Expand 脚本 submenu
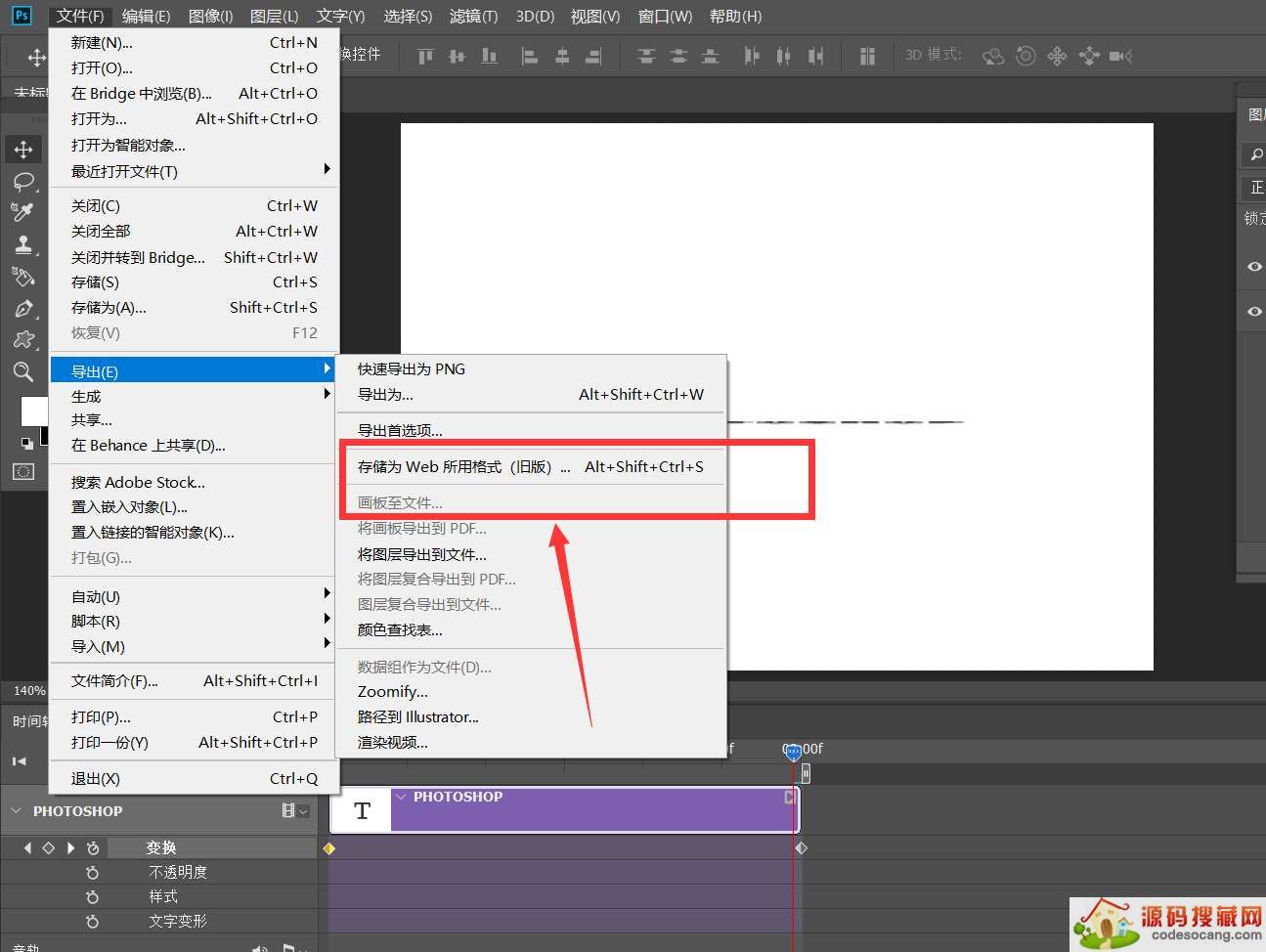Image resolution: width=1266 pixels, height=952 pixels. [327, 620]
